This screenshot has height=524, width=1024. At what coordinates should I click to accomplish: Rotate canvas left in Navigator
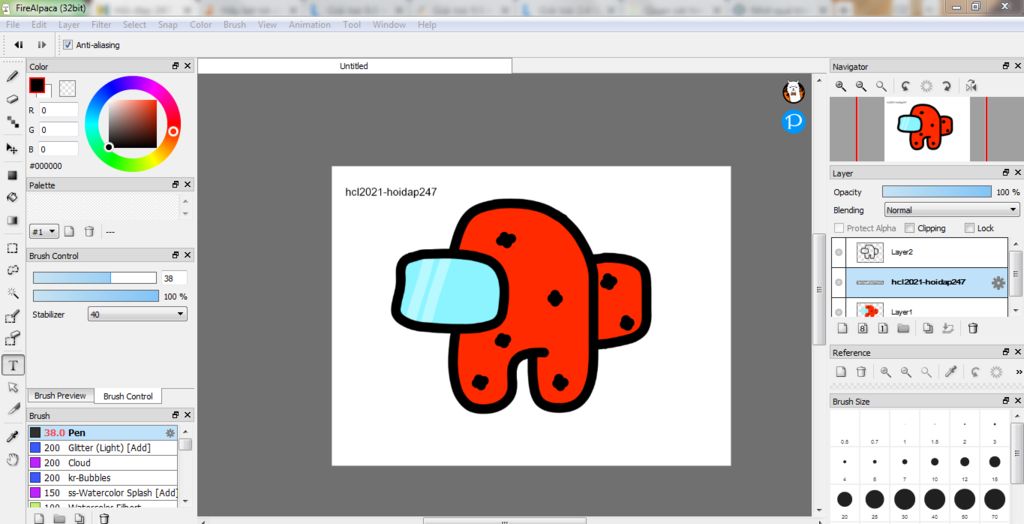pos(906,86)
